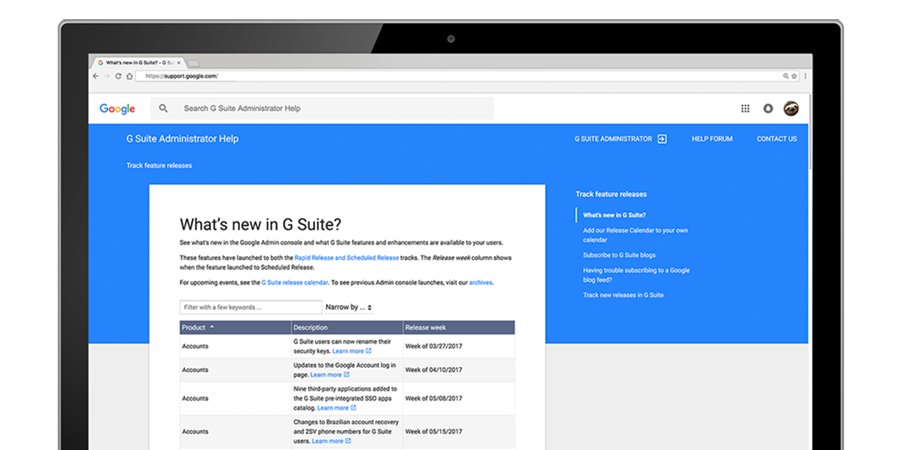Click the Description column header

[347, 327]
